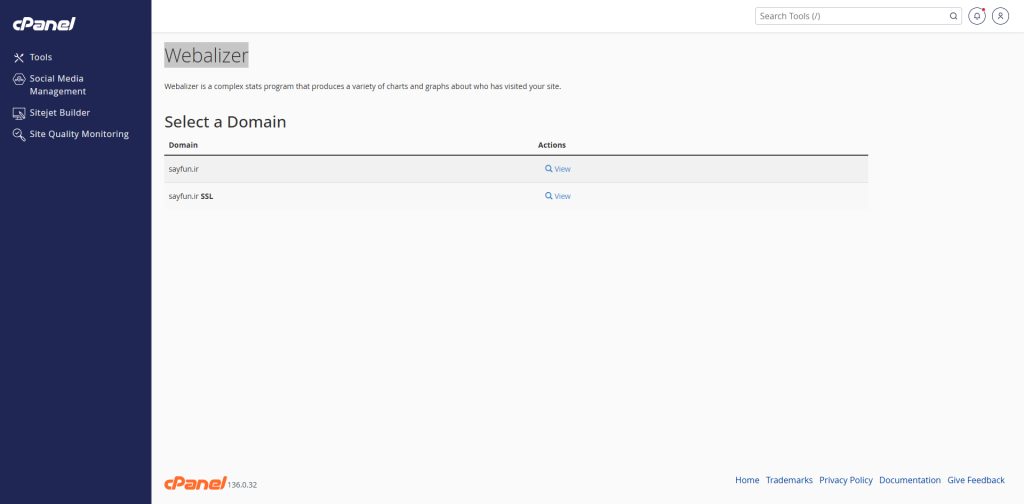Viewport: 1024px width, 504px height.
Task: Click the magnifier icon in sayfun.ir SSL row
Action: [549, 196]
